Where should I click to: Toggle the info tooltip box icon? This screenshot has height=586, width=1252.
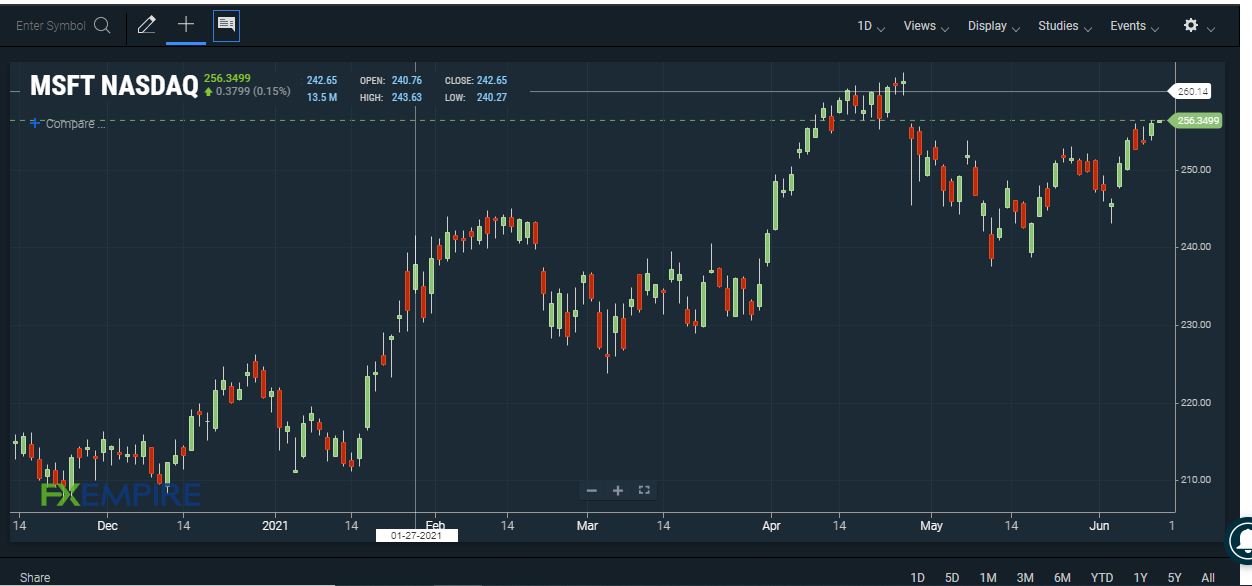[226, 25]
